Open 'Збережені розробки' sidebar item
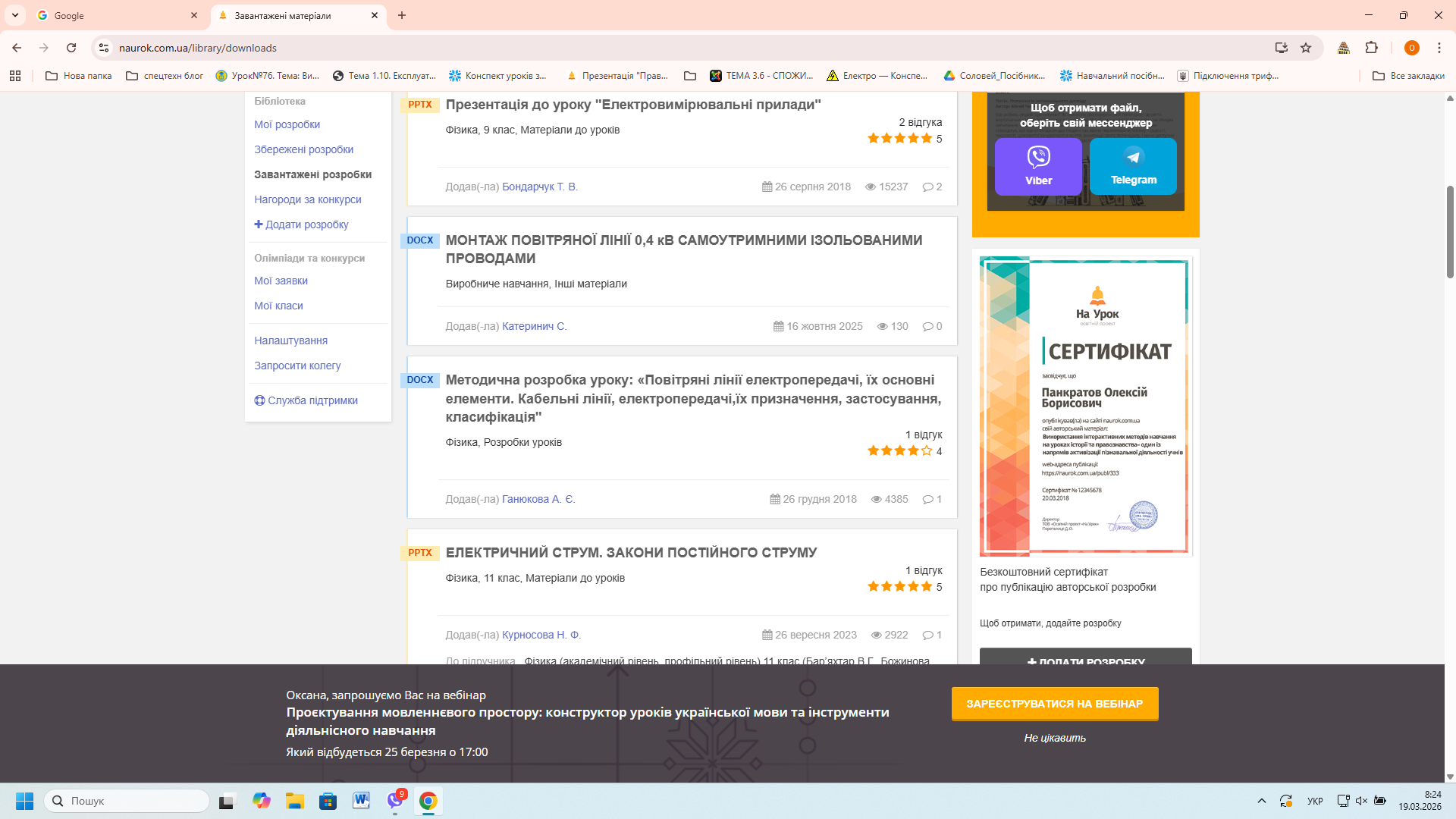The height and width of the screenshot is (819, 1456). coord(303,149)
